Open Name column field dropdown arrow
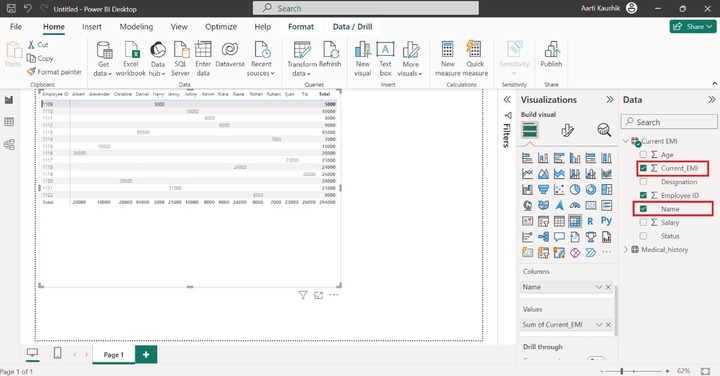This screenshot has width=720, height=376. click(x=599, y=287)
